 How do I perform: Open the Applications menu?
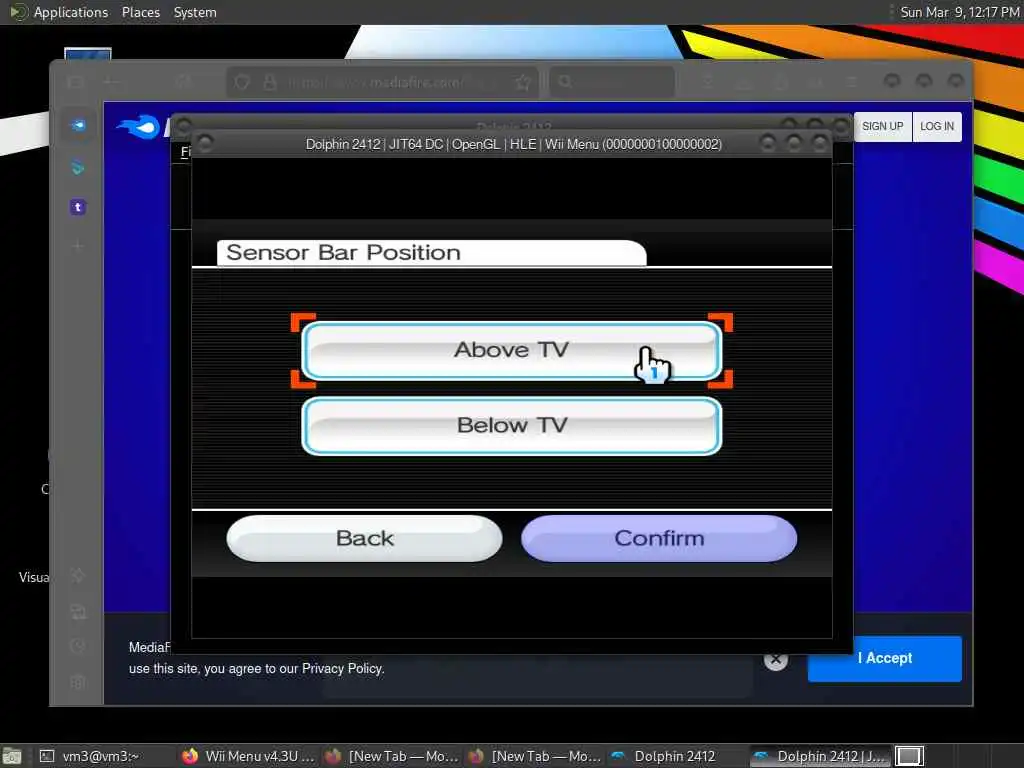pos(71,12)
